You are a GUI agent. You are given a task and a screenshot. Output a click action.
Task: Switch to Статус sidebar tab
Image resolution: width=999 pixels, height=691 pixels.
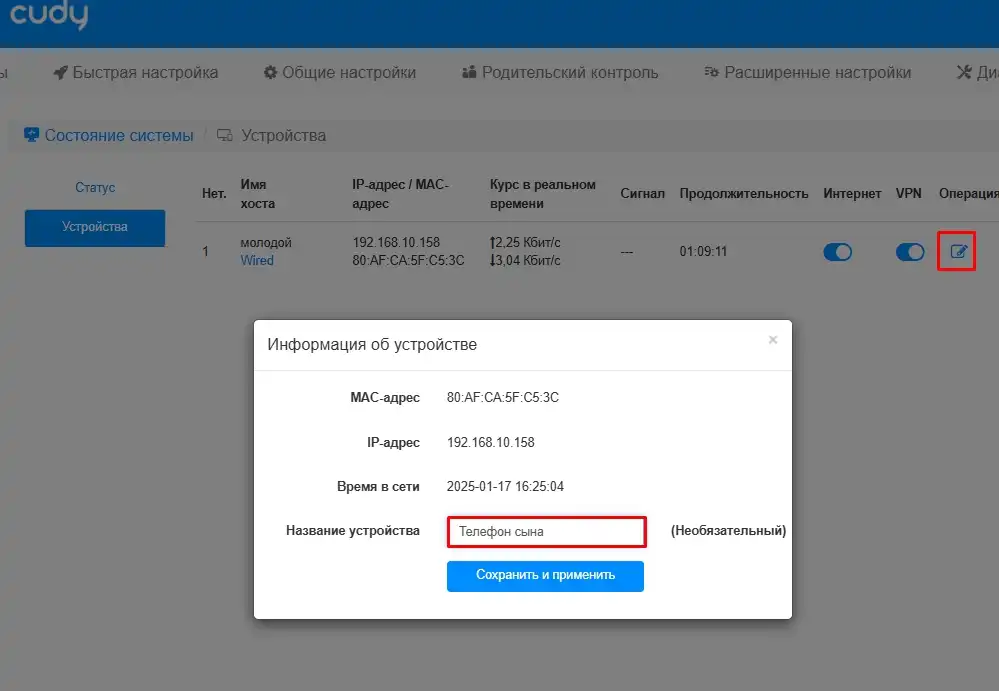click(x=95, y=187)
